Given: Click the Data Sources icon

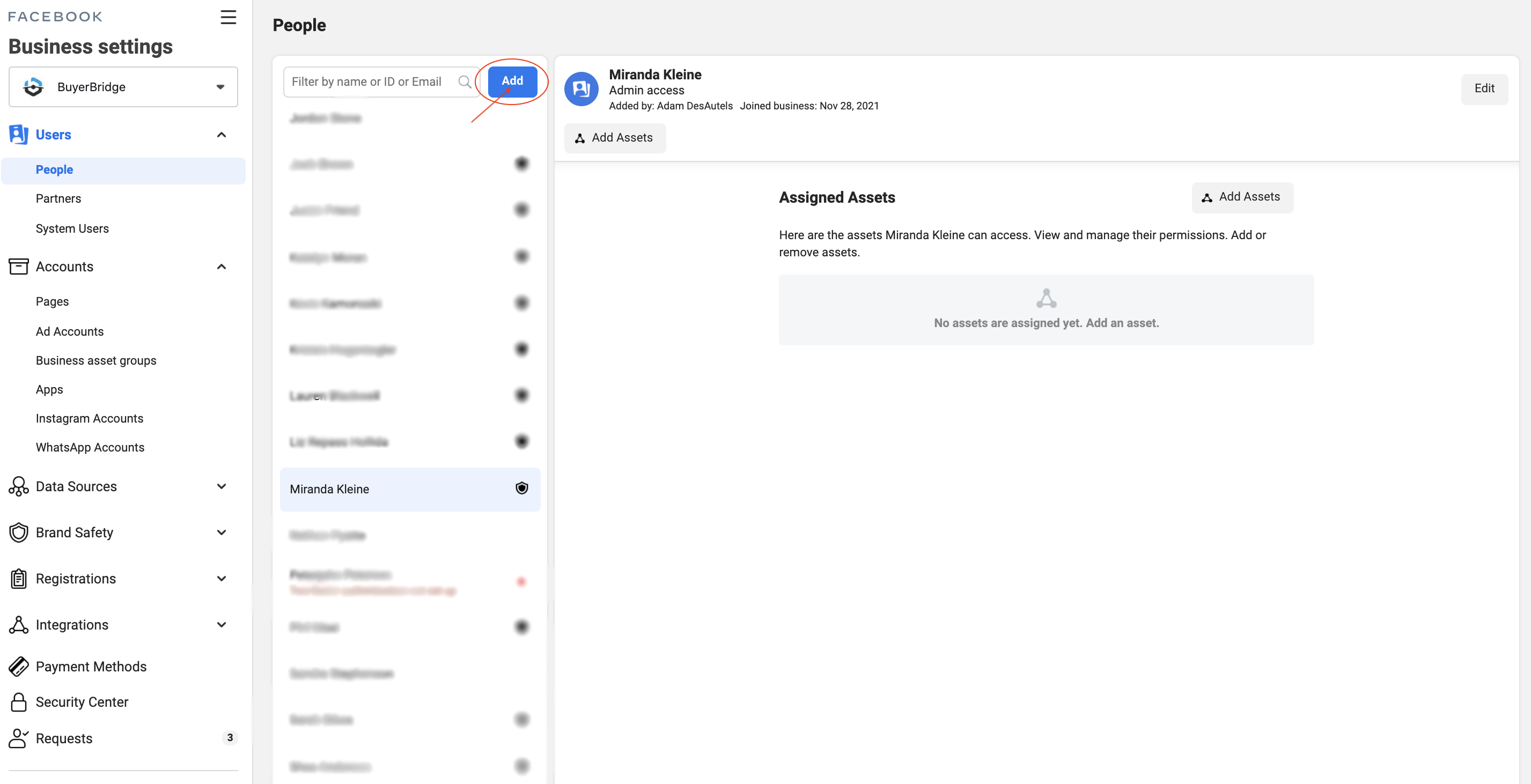Looking at the screenshot, I should pos(18,486).
